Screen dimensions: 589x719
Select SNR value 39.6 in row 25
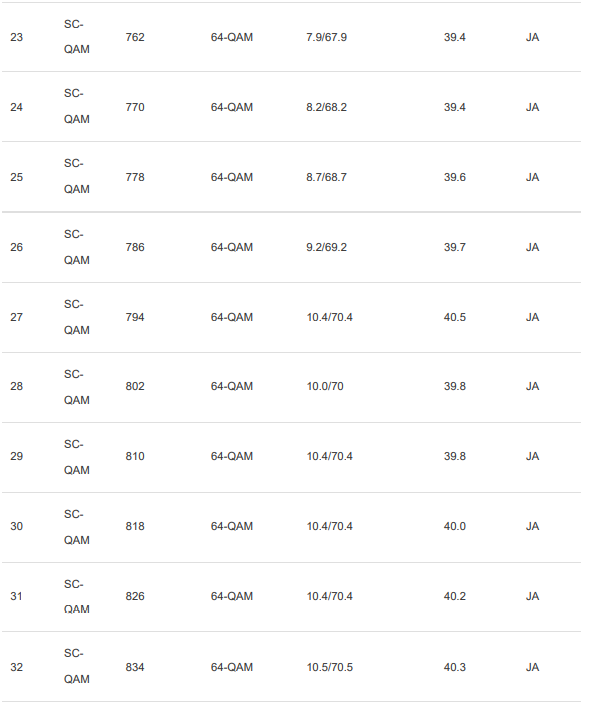click(455, 177)
